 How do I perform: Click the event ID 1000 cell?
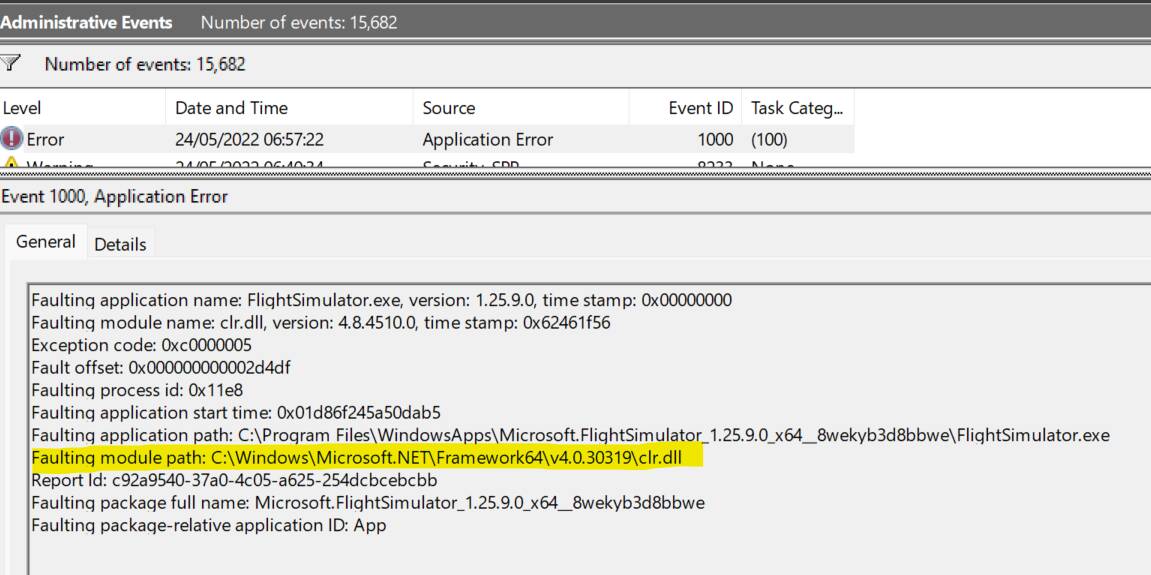click(715, 140)
